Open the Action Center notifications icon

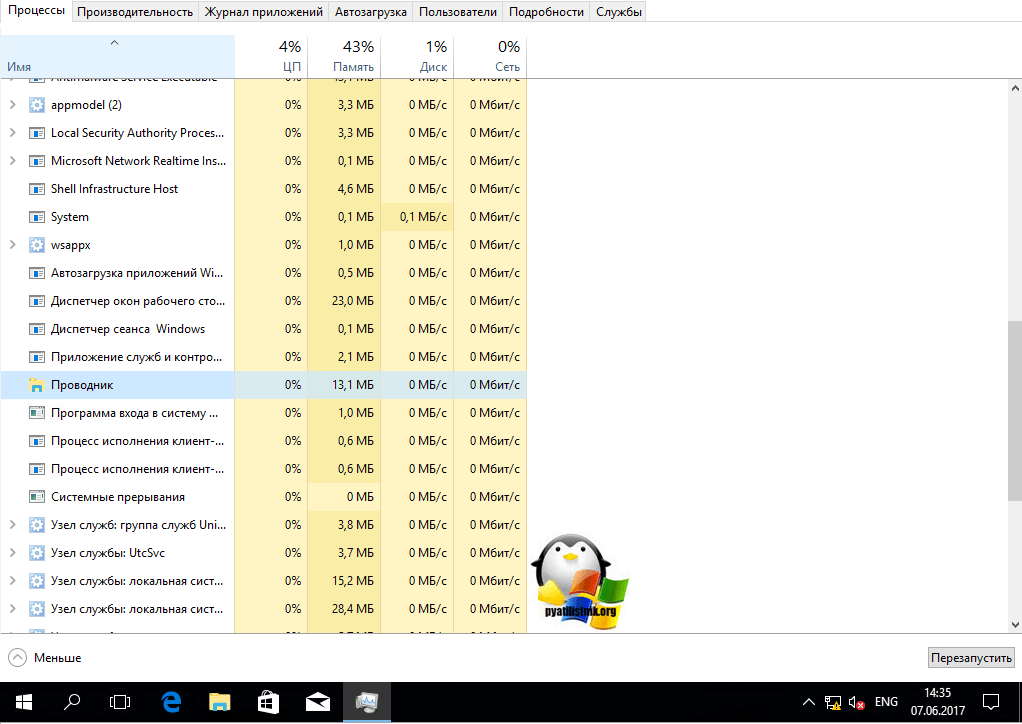pos(990,702)
